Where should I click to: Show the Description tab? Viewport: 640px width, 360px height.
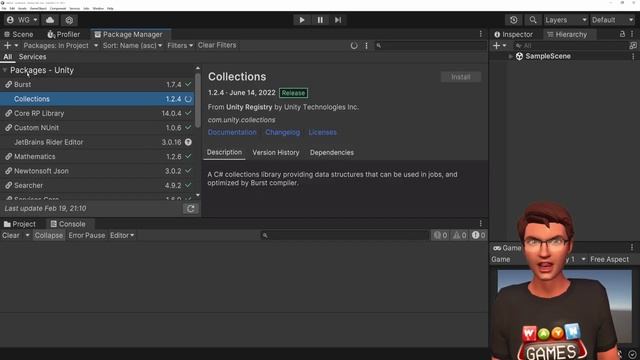pos(224,152)
